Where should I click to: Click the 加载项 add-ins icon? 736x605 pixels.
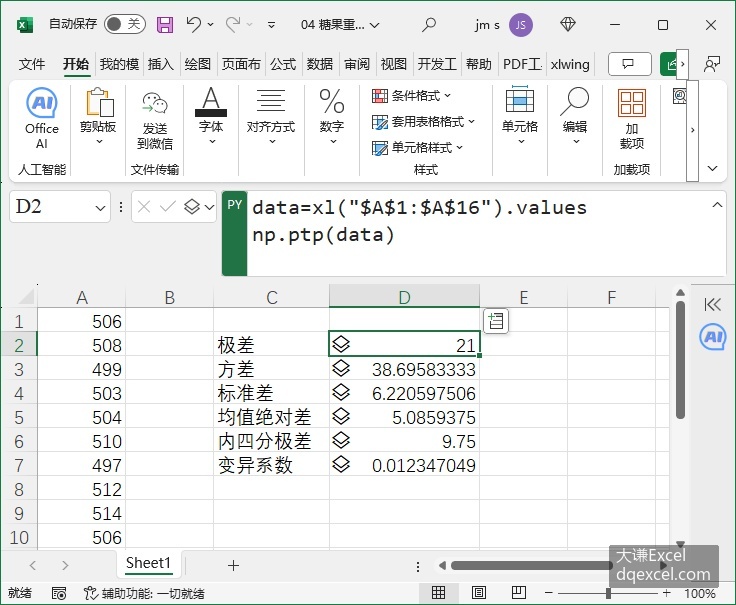pyautogui.click(x=632, y=118)
